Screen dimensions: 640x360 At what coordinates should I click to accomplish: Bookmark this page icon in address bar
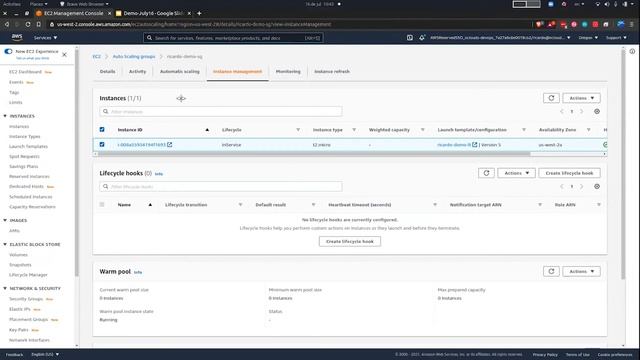(x=39, y=24)
